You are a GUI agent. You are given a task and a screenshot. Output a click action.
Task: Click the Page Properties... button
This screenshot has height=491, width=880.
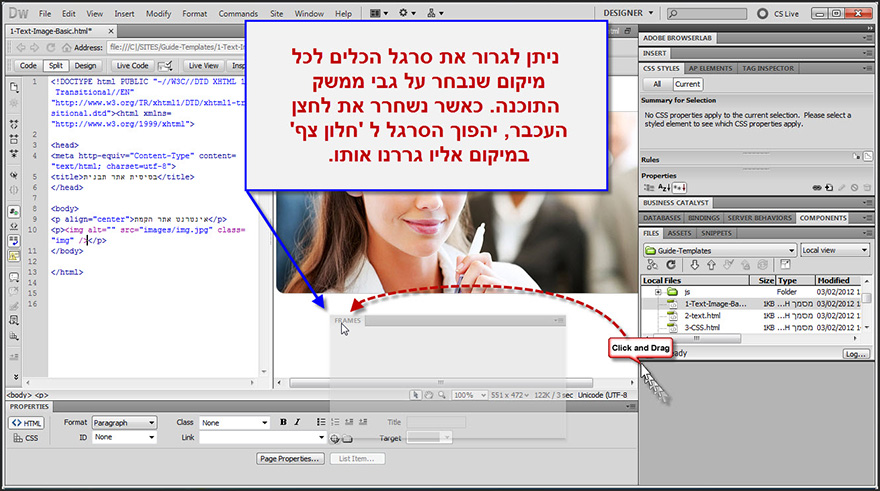(292, 459)
